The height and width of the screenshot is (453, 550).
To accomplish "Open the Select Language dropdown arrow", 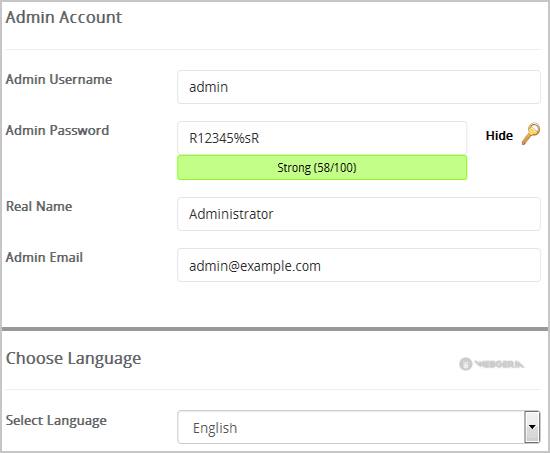I will (x=532, y=427).
